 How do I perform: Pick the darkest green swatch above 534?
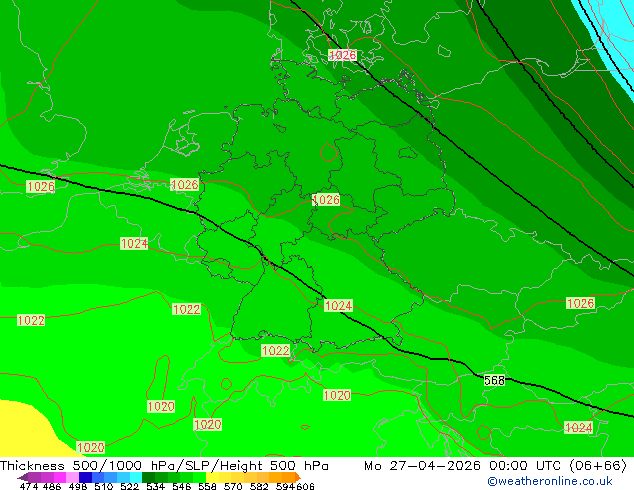148,477
